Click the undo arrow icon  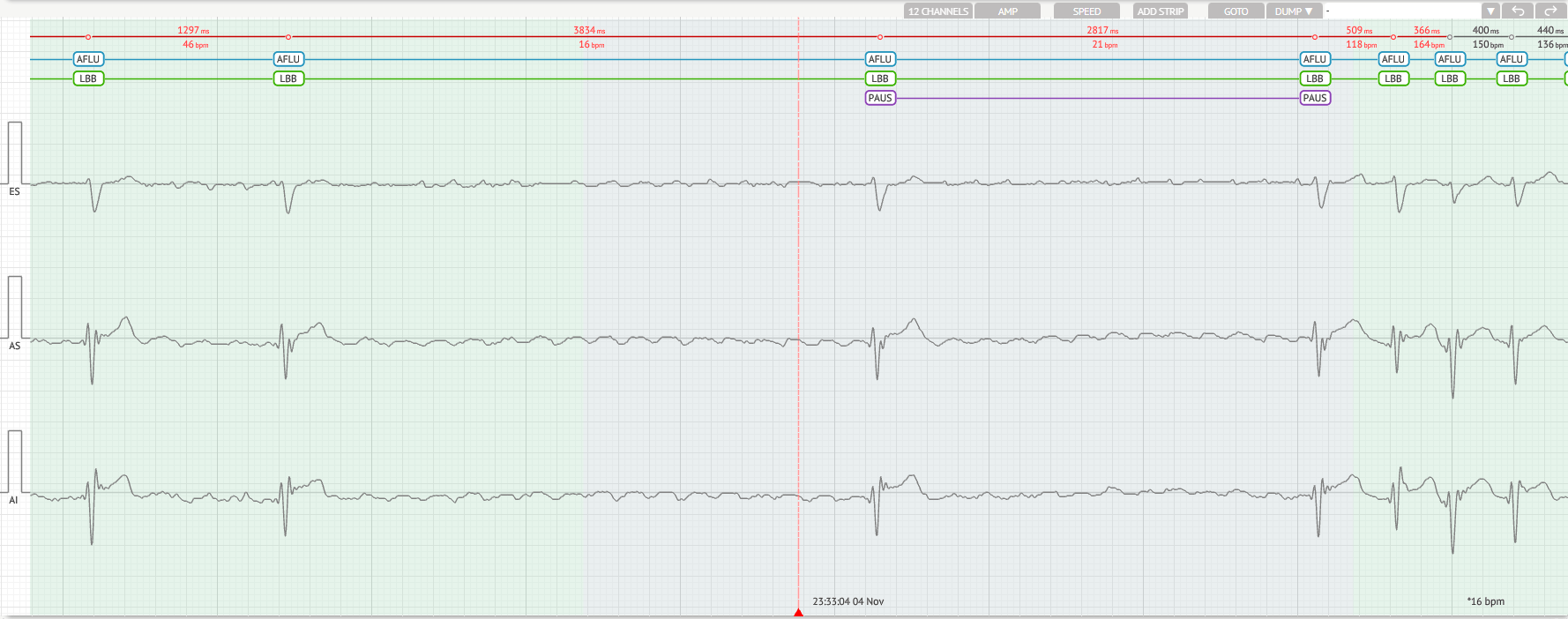click(1518, 11)
